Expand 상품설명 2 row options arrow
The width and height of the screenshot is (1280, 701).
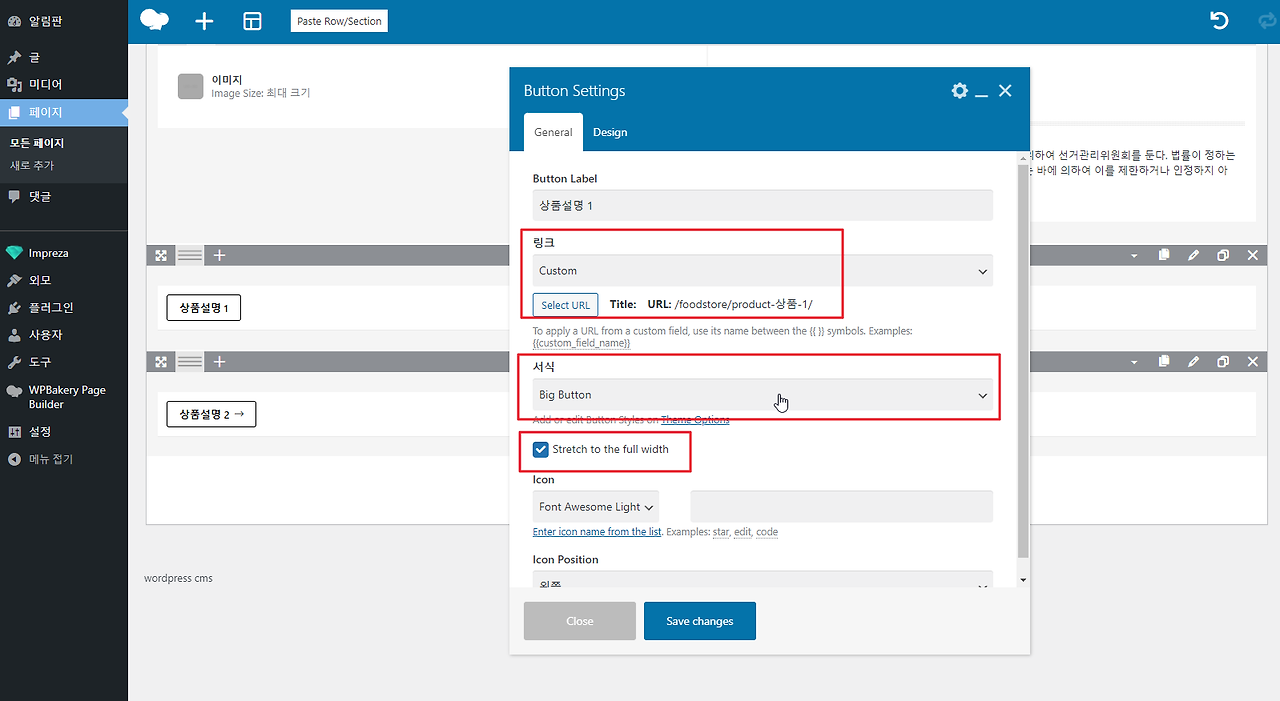coord(1134,362)
